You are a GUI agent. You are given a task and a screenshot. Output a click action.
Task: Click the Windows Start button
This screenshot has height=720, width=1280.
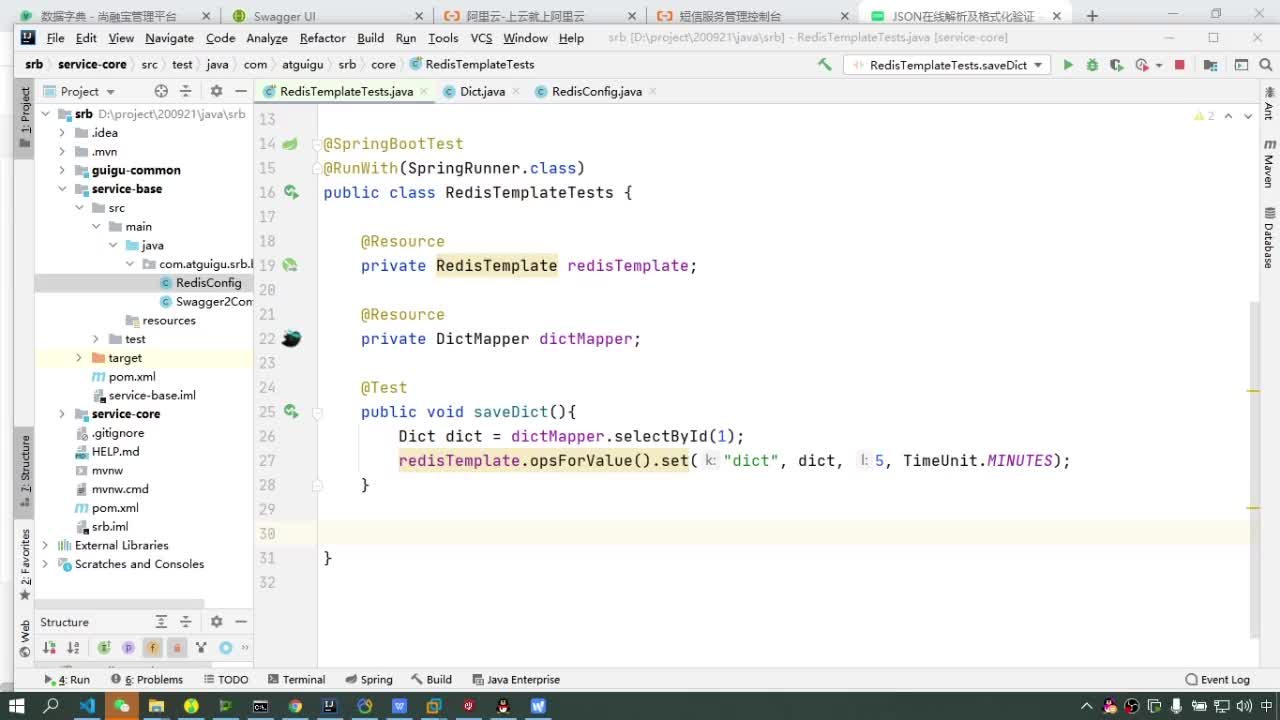pos(17,706)
